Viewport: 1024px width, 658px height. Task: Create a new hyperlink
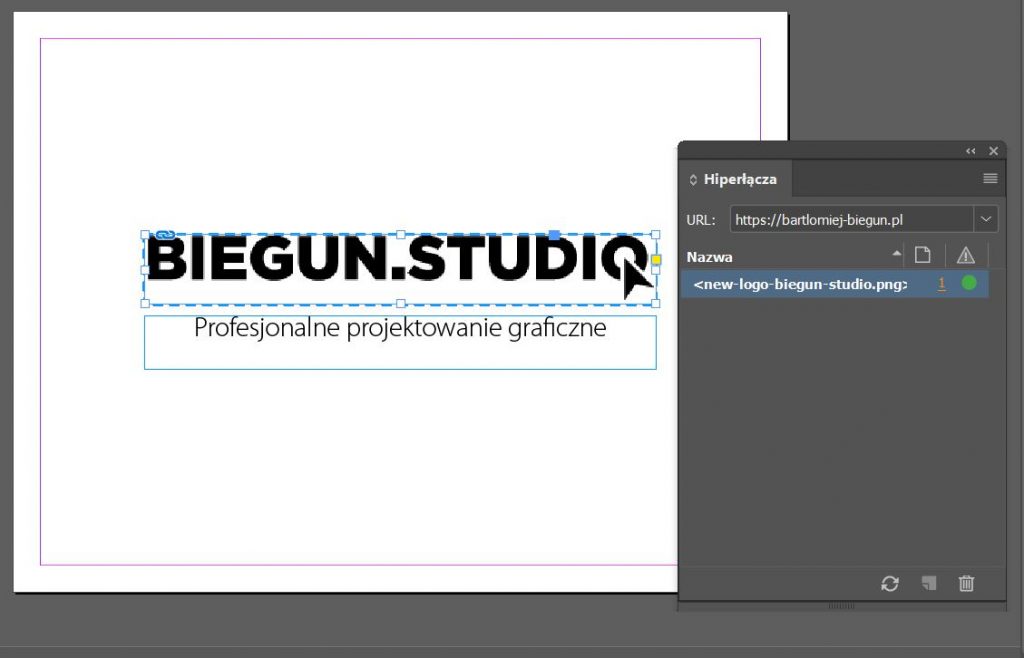tap(929, 583)
